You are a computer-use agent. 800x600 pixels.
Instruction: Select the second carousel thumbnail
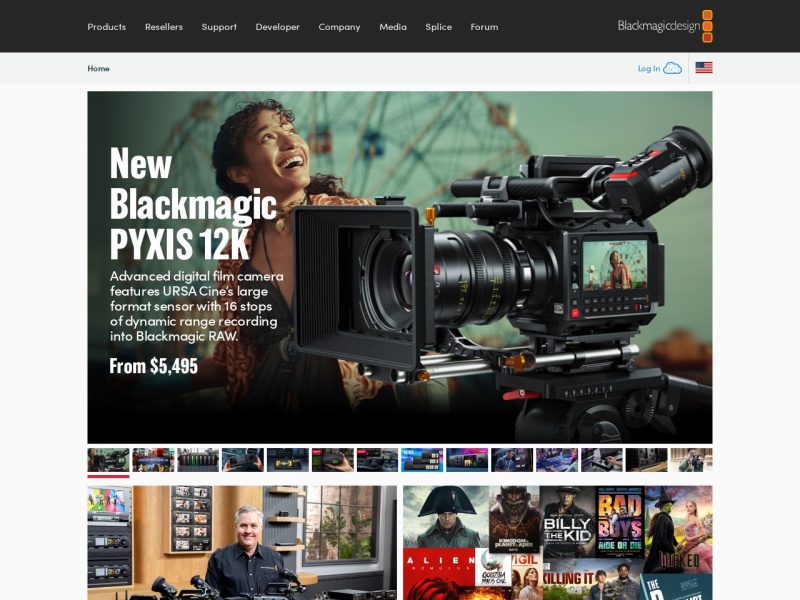click(x=153, y=460)
